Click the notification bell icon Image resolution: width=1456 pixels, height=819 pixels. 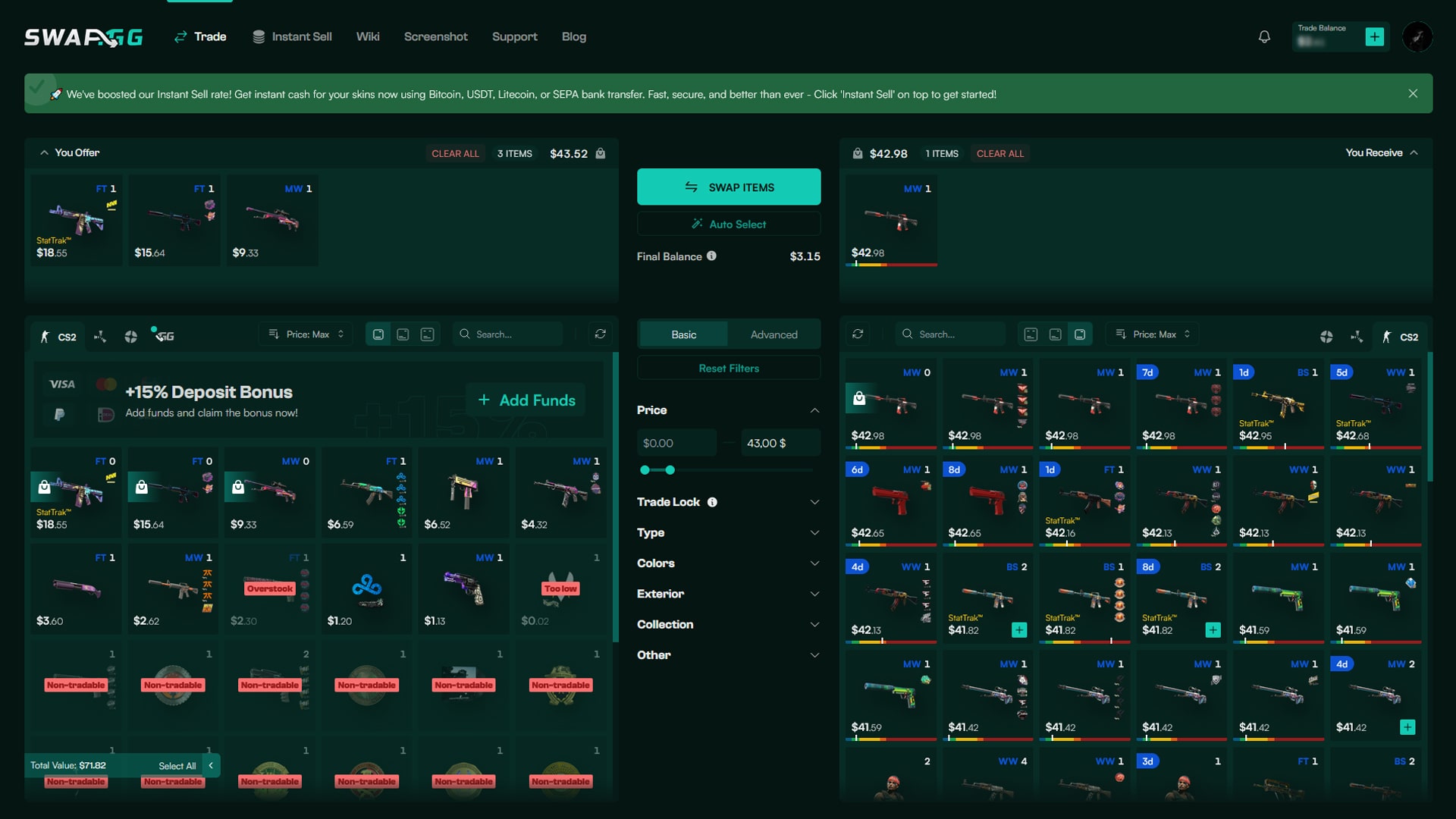(x=1264, y=37)
